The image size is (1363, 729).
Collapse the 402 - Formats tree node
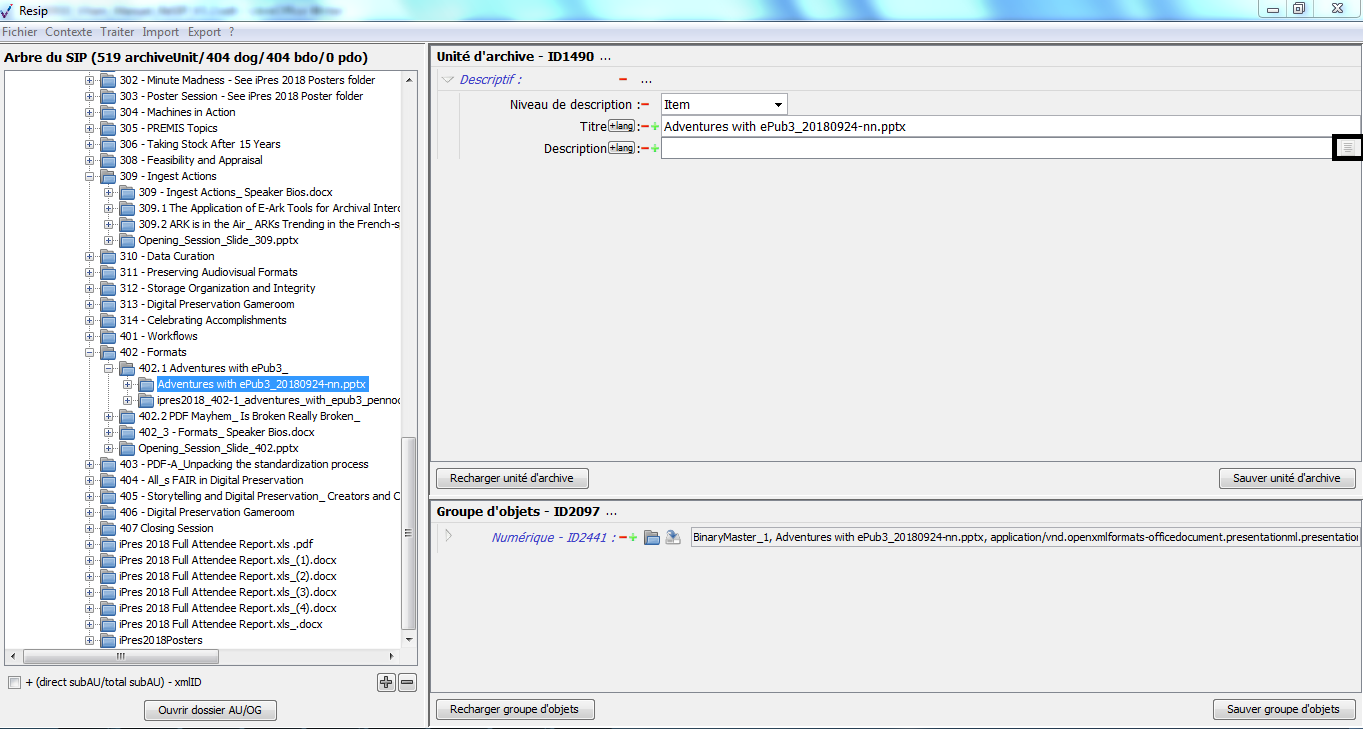point(90,352)
